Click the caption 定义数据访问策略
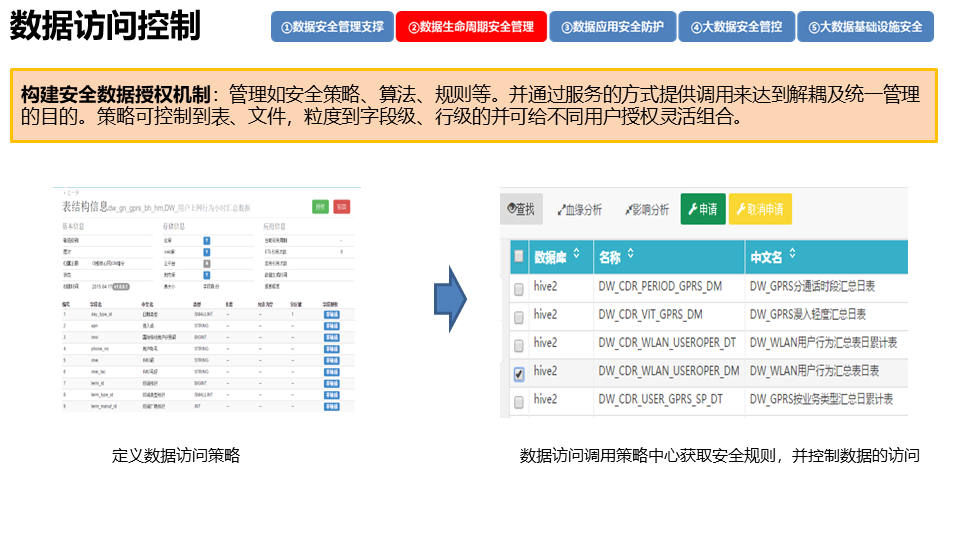The width and height of the screenshot is (960, 540). pyautogui.click(x=176, y=456)
